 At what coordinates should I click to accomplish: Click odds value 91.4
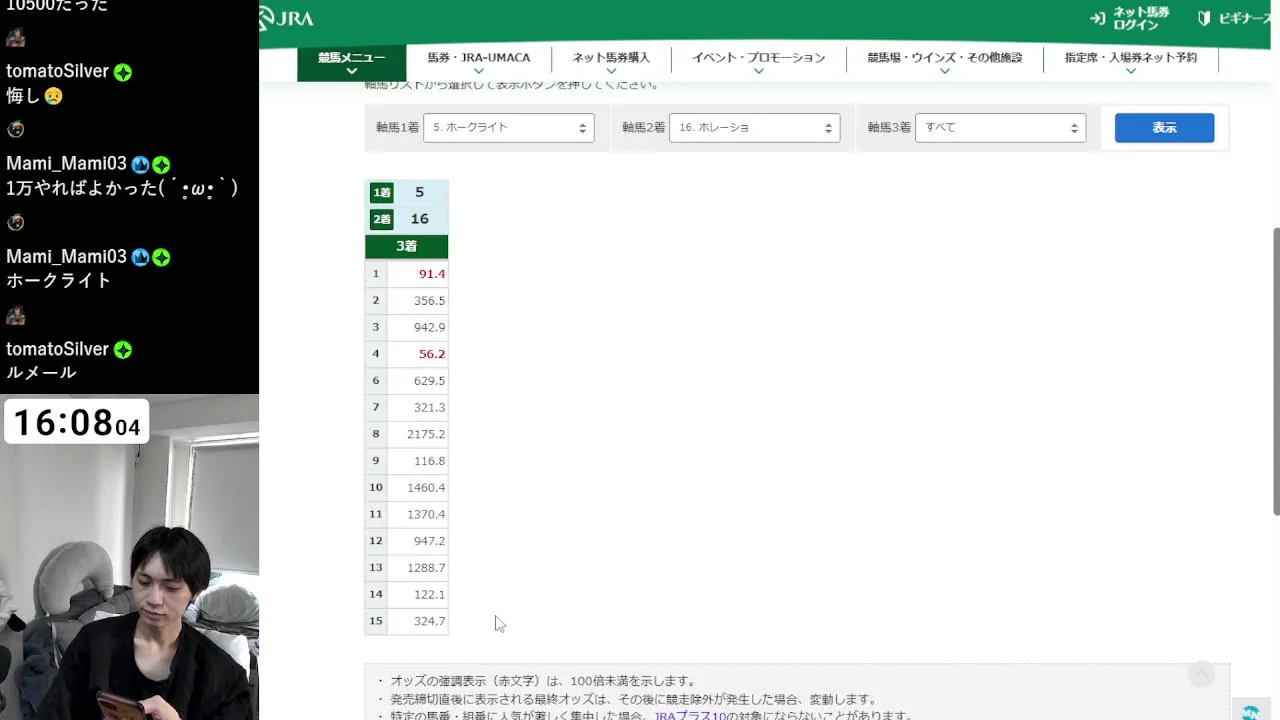432,274
